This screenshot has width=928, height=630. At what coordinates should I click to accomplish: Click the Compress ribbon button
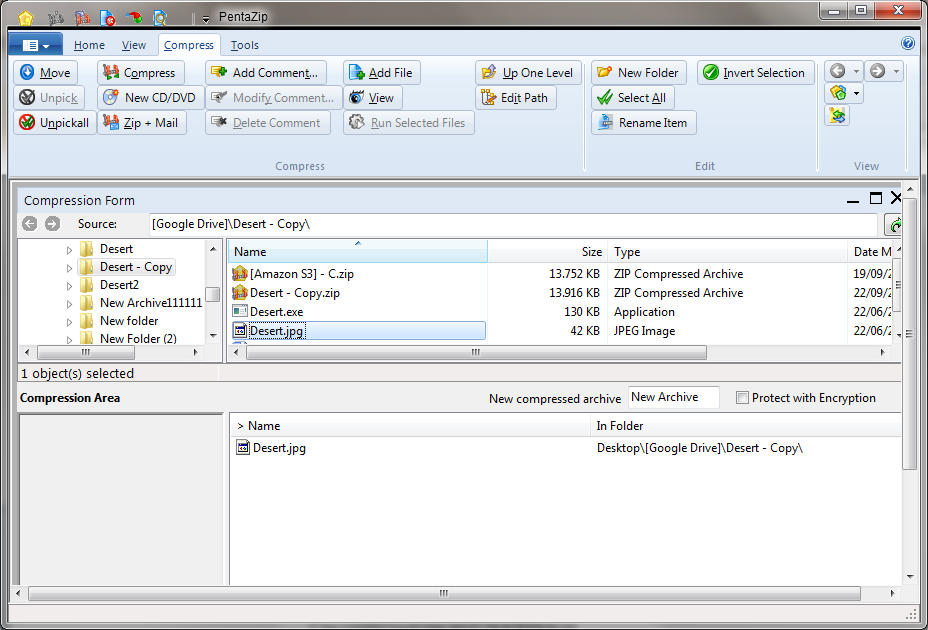141,73
